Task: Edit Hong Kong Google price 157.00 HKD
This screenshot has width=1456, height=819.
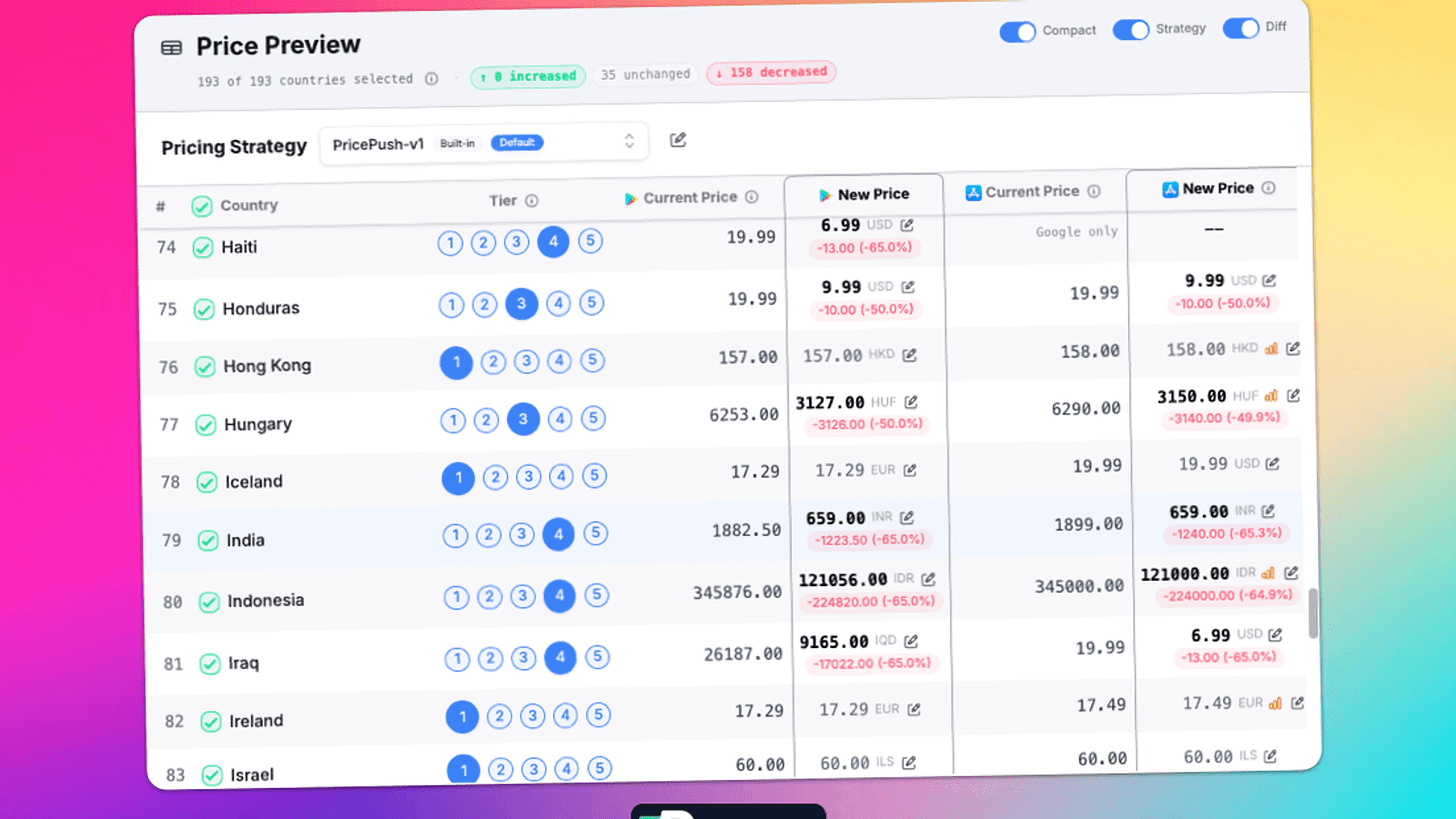Action: [909, 355]
